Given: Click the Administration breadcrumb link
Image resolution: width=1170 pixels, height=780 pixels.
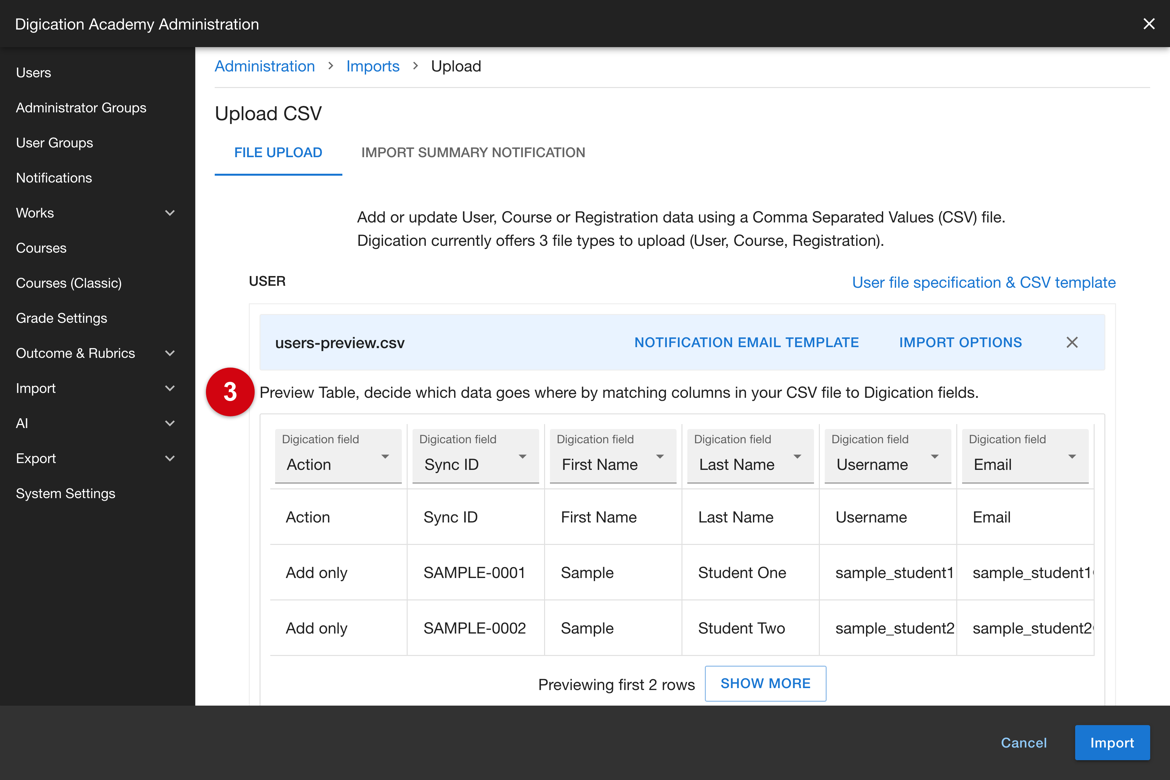Looking at the screenshot, I should click(x=264, y=66).
